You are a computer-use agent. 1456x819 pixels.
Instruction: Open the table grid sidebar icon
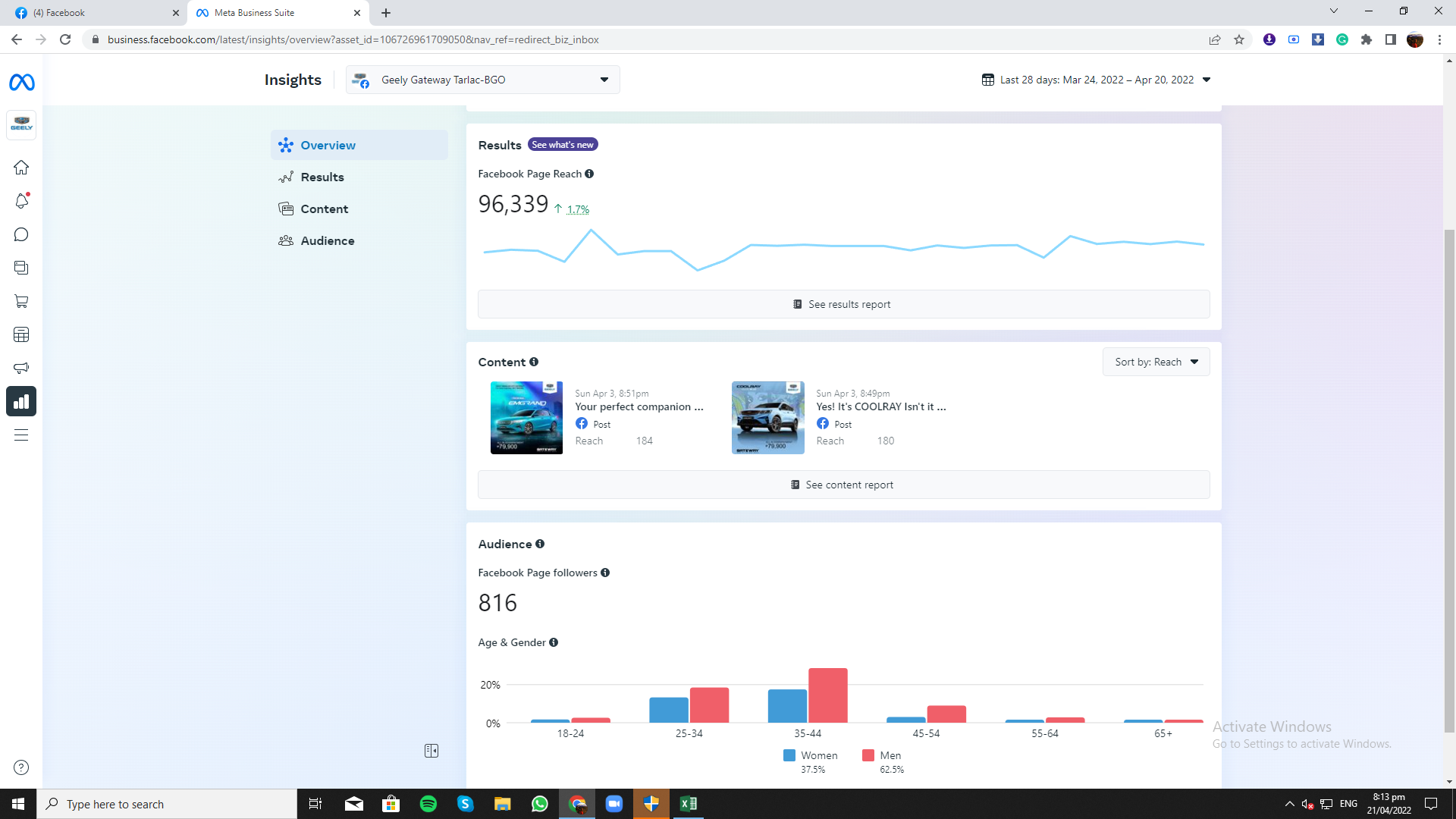tap(21, 334)
